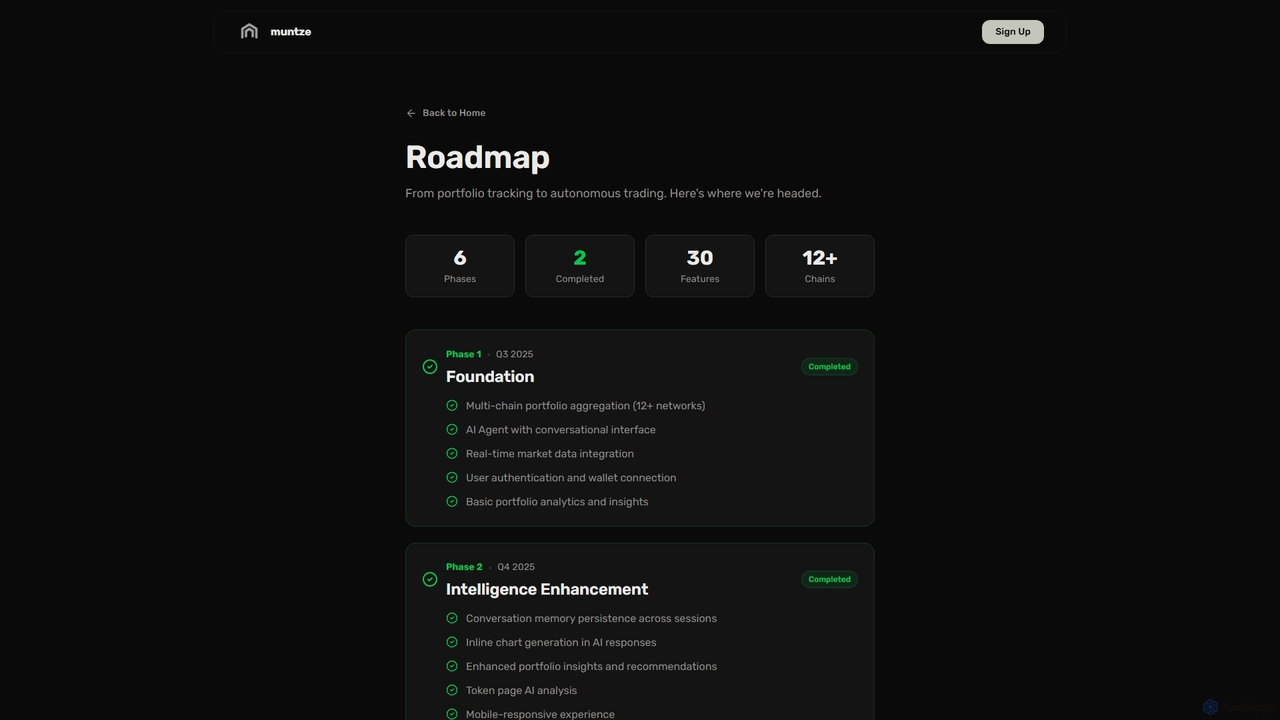The width and height of the screenshot is (1280, 720).
Task: Click check icon for User authentication and wallet
Action: click(x=452, y=478)
